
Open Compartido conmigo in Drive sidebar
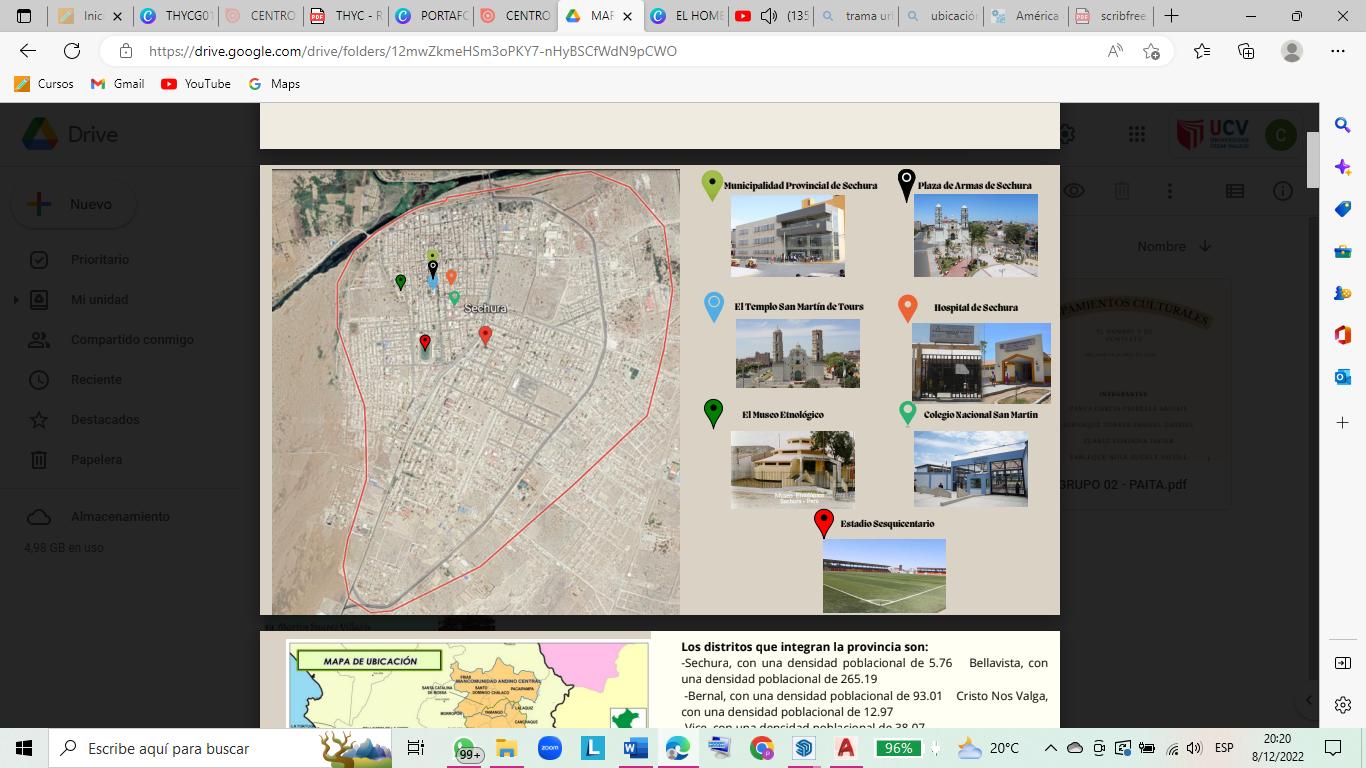[x=132, y=340]
